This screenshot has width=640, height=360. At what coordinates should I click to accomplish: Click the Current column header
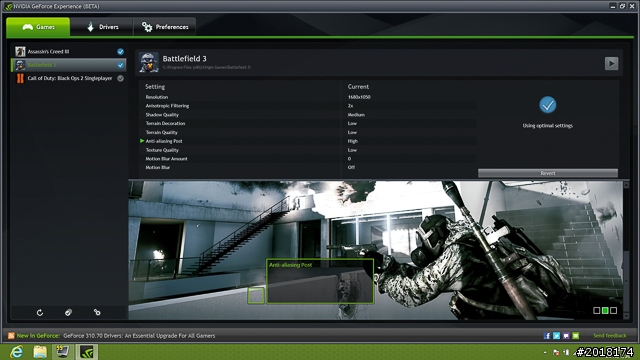358,87
